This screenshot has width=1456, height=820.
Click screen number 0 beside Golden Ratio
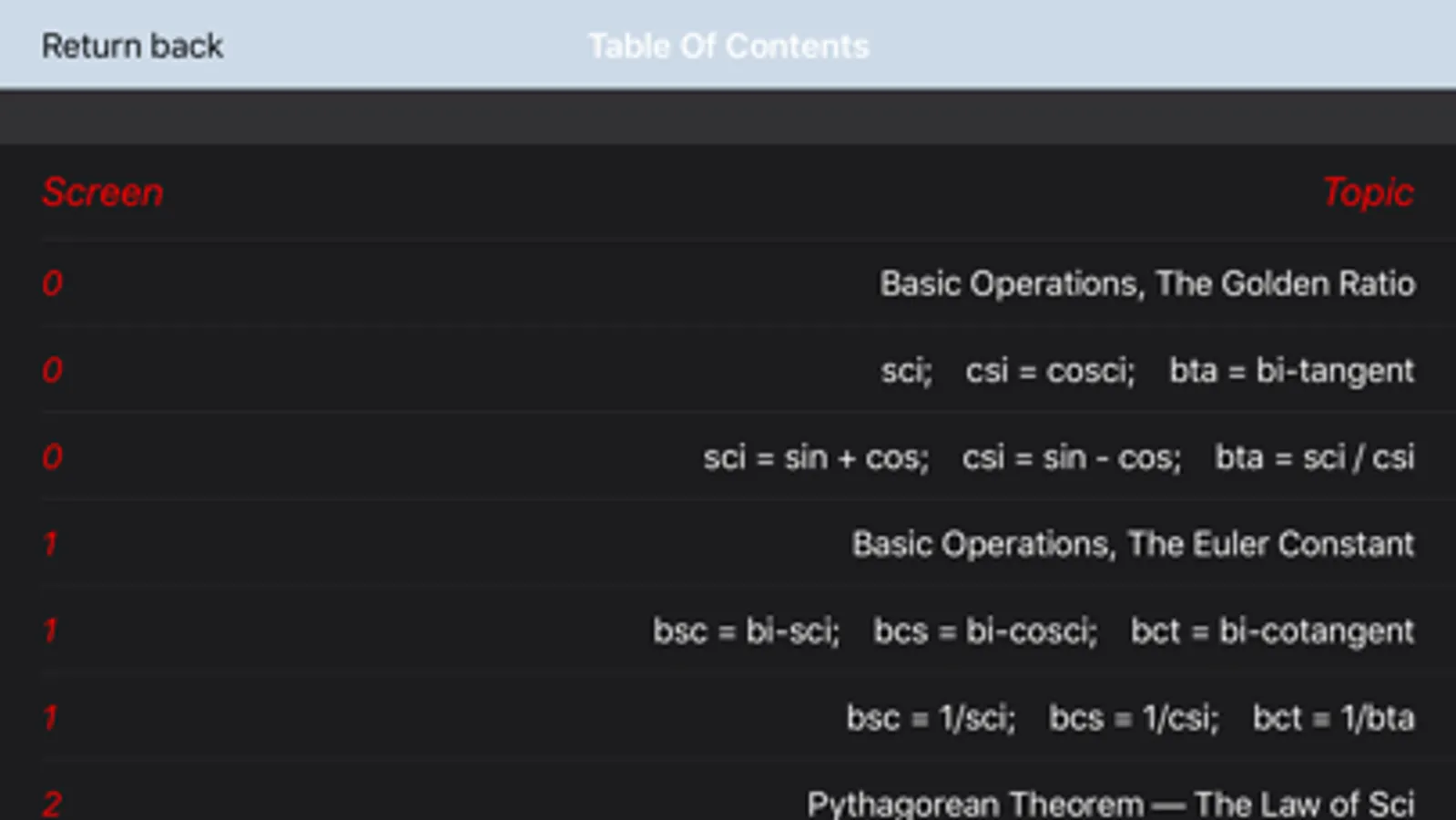pos(52,283)
